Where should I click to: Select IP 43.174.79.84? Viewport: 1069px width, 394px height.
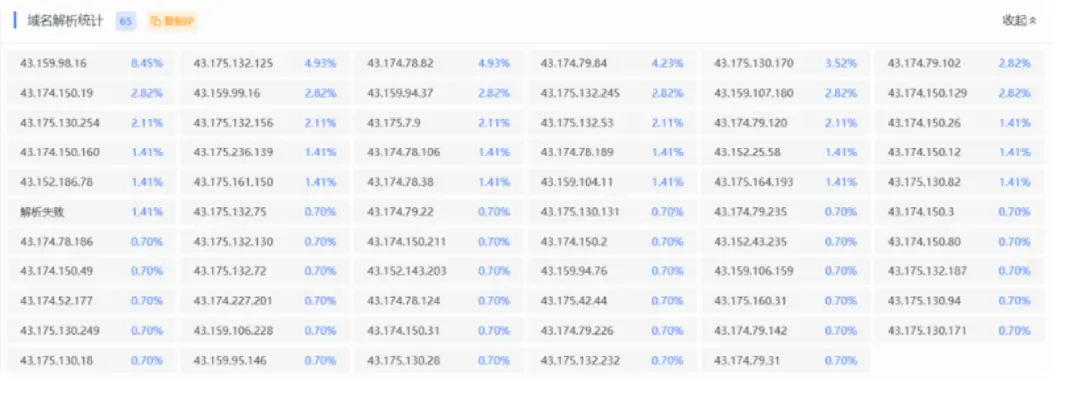574,63
